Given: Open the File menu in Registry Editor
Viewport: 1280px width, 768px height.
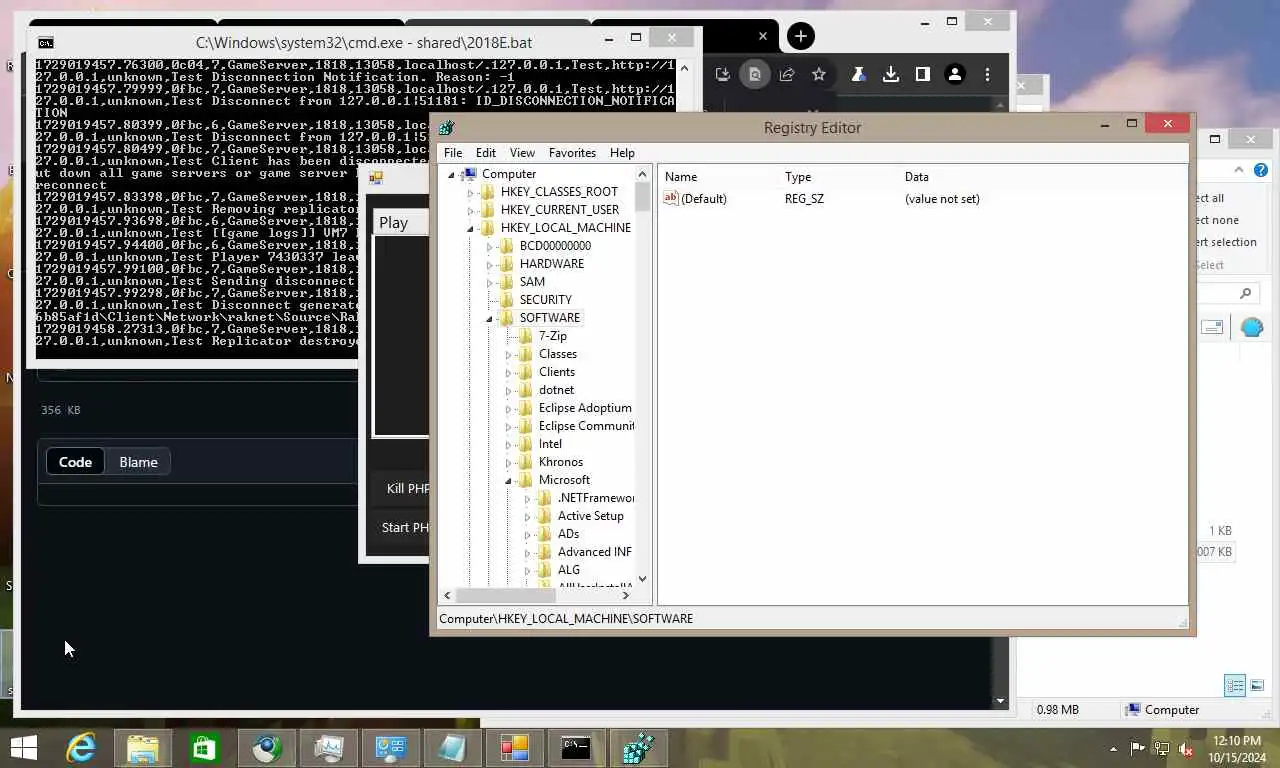Looking at the screenshot, I should click(x=453, y=153).
